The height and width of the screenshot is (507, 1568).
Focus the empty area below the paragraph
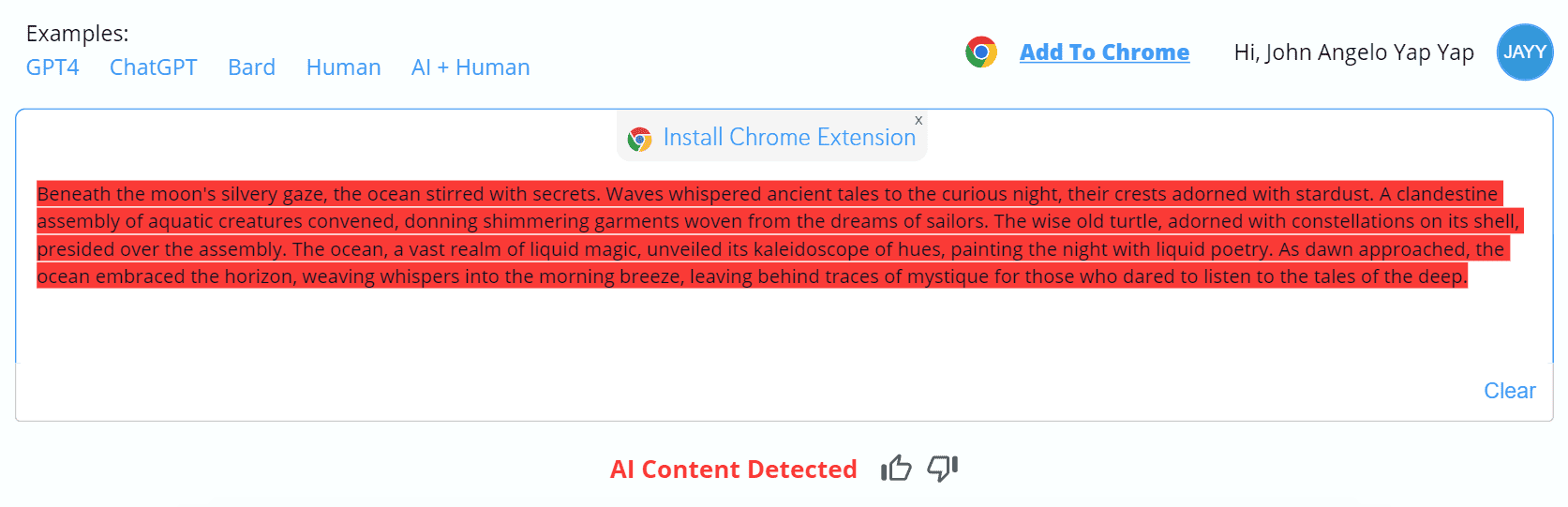tap(784, 328)
